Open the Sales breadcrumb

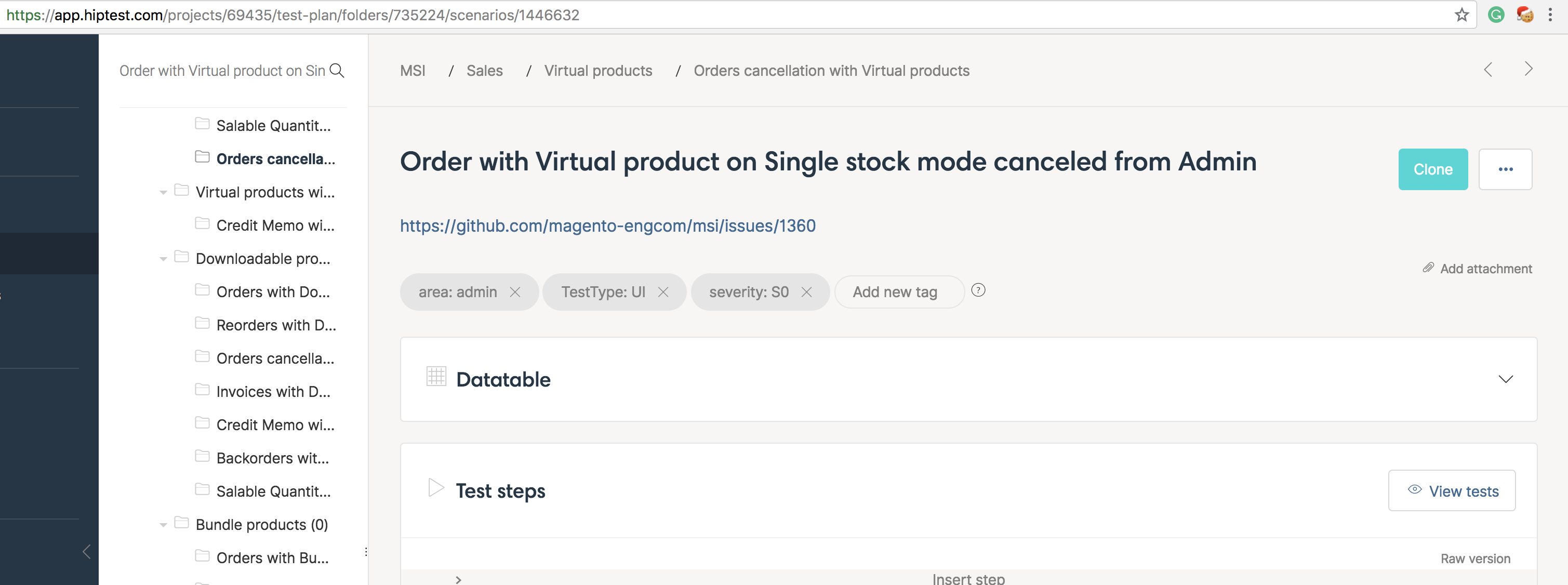tap(484, 71)
